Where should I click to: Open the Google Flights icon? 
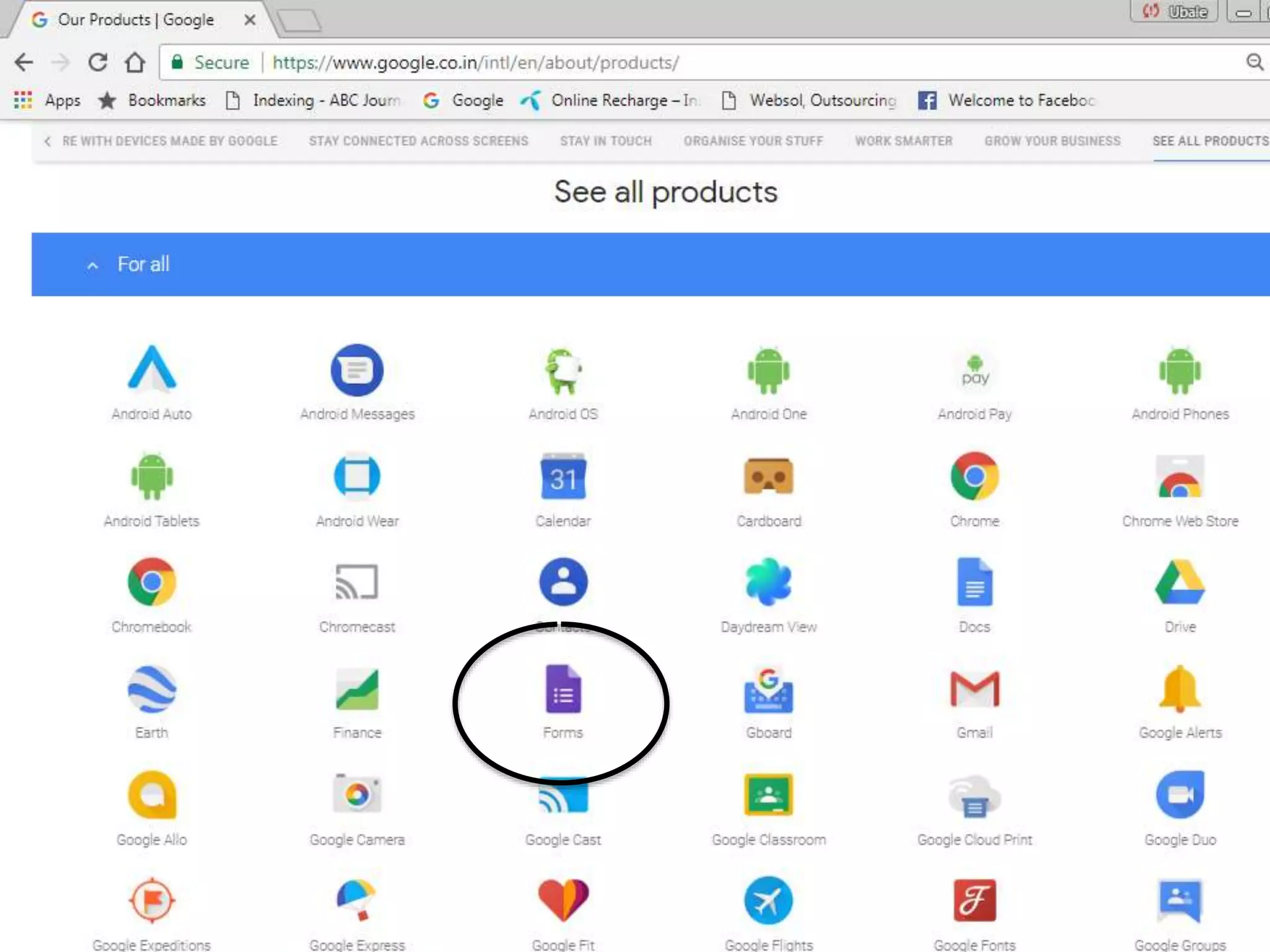[x=768, y=901]
